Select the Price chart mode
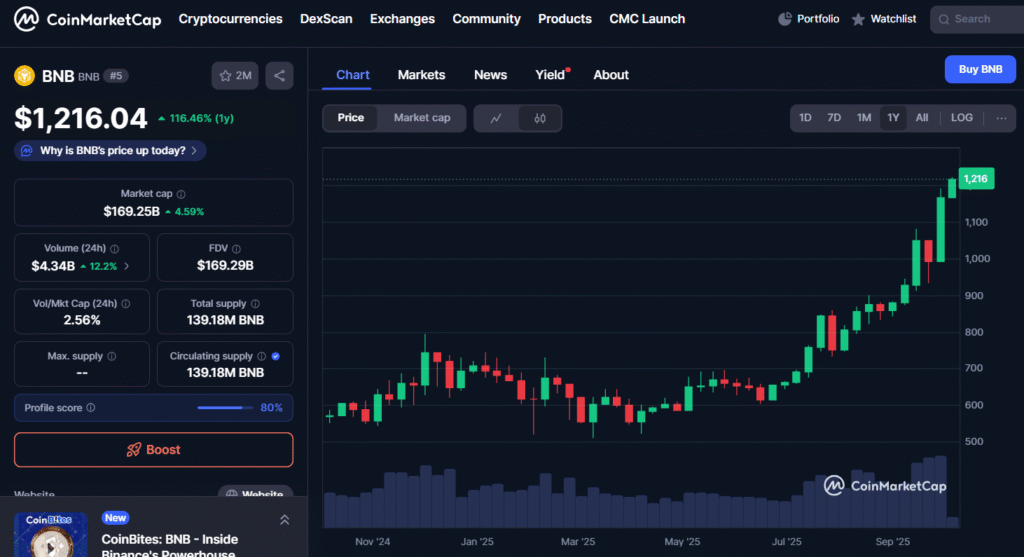1024x557 pixels. point(351,118)
